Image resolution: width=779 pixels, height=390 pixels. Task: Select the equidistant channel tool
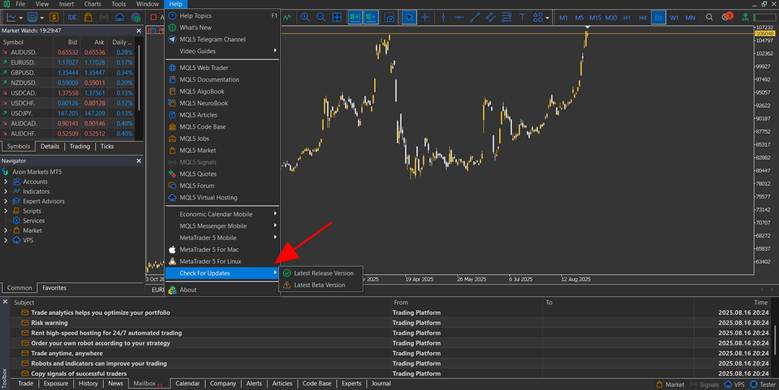(490, 17)
